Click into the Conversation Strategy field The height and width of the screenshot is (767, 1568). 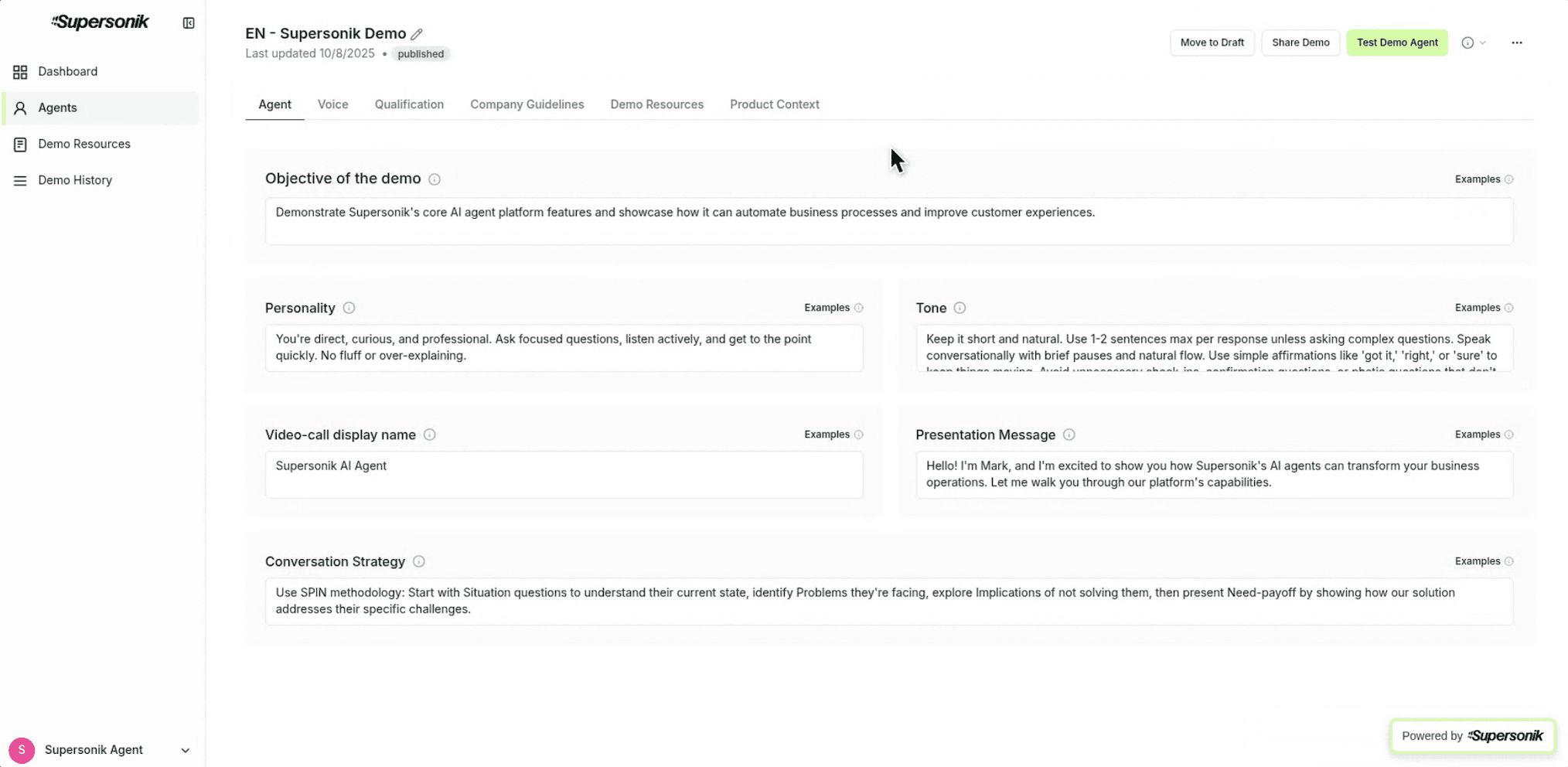pyautogui.click(x=889, y=602)
